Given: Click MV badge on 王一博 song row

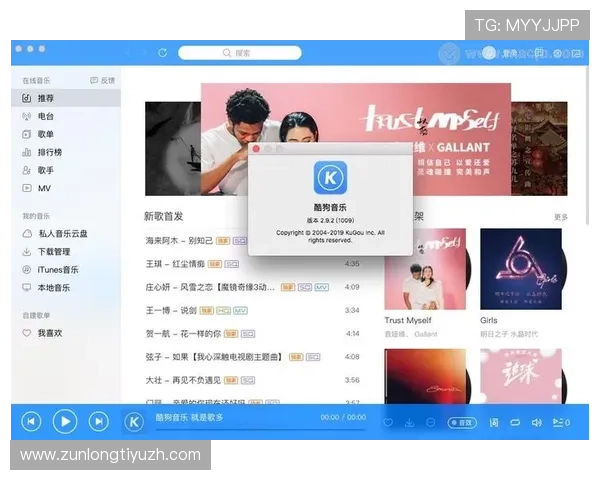Looking at the screenshot, I should tap(240, 311).
